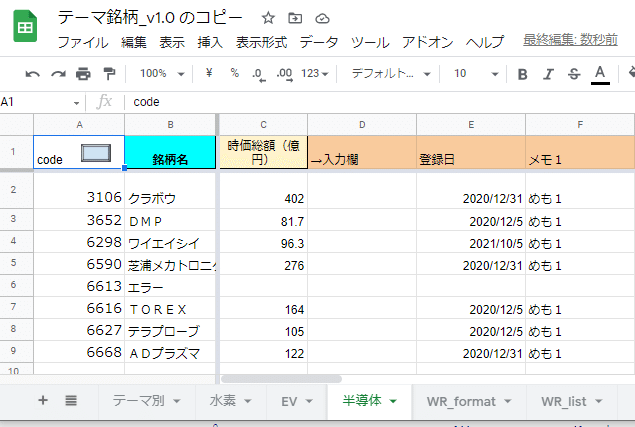Open the テーマ別 tab options arrow
Screen dimensions: 635x427
177,401
